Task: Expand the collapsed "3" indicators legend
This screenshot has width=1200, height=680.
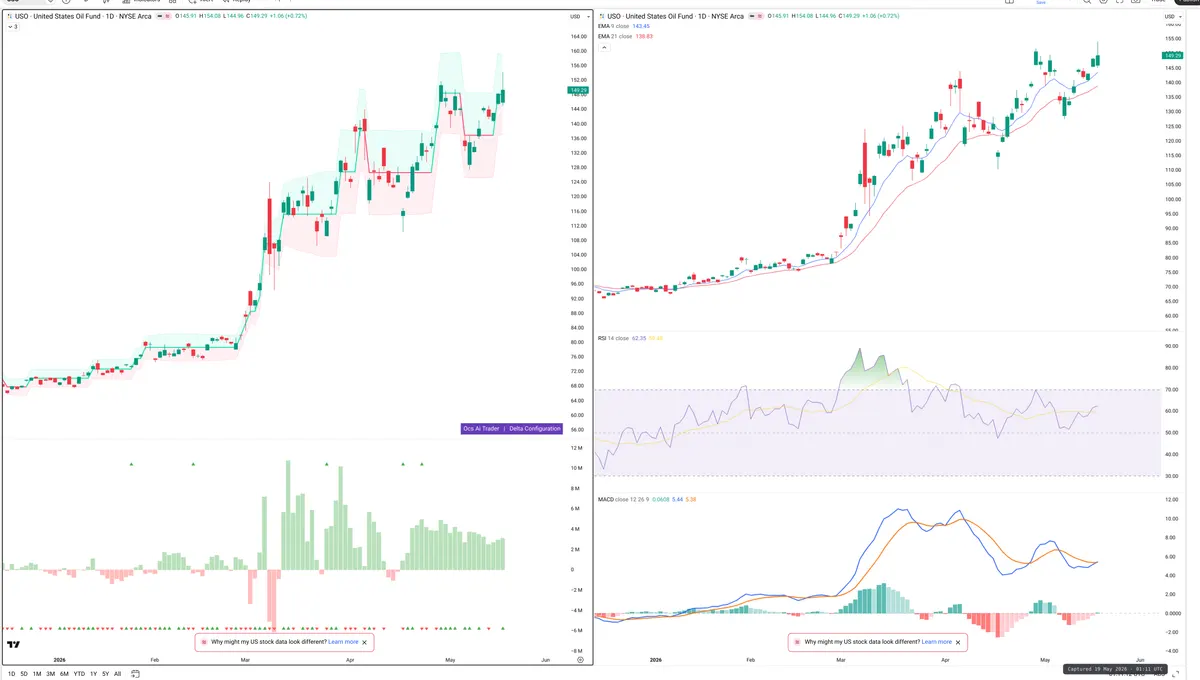Action: tap(12, 27)
